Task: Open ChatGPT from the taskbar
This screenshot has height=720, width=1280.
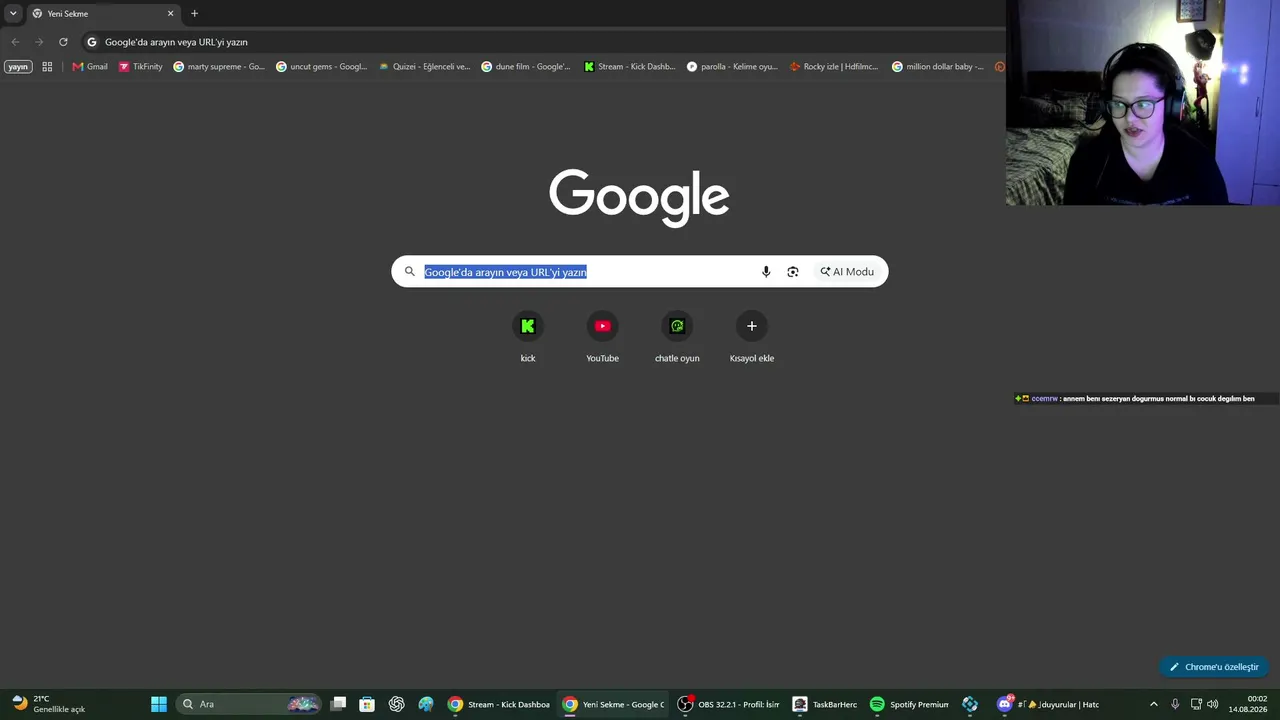Action: click(x=397, y=704)
